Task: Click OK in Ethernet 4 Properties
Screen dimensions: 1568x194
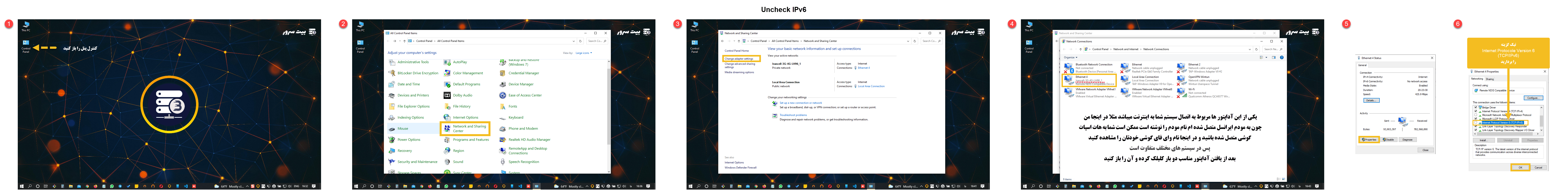Action: pos(1520,167)
